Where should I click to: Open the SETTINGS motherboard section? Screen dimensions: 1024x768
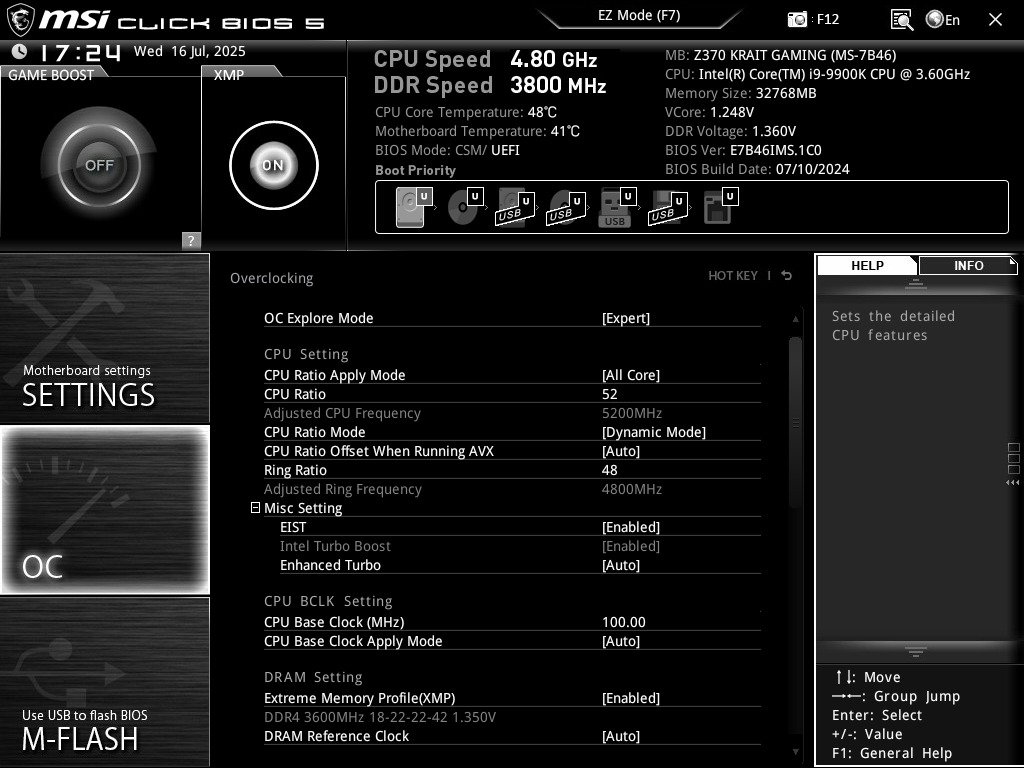click(104, 338)
